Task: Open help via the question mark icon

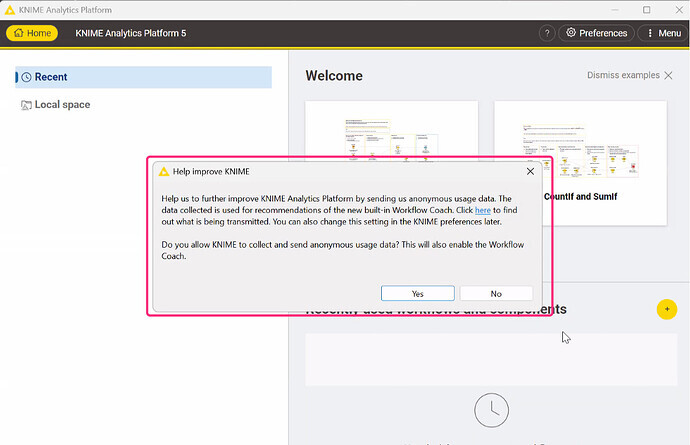Action: point(547,33)
